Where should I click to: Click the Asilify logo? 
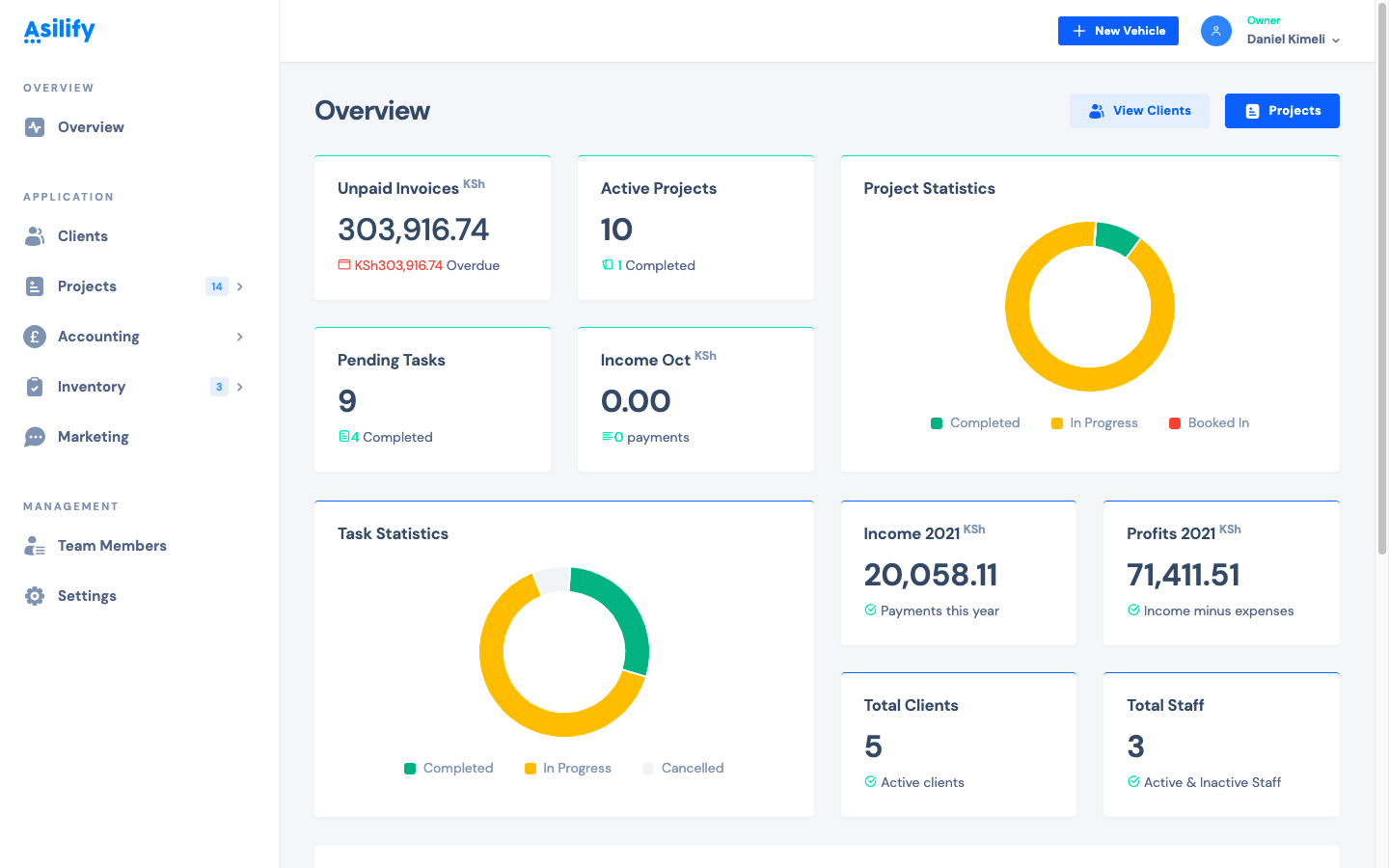[59, 31]
